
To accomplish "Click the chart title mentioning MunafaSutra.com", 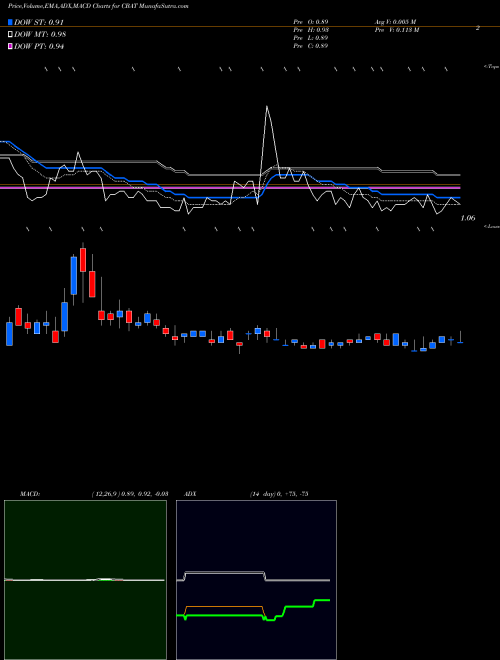I will (98, 6).
